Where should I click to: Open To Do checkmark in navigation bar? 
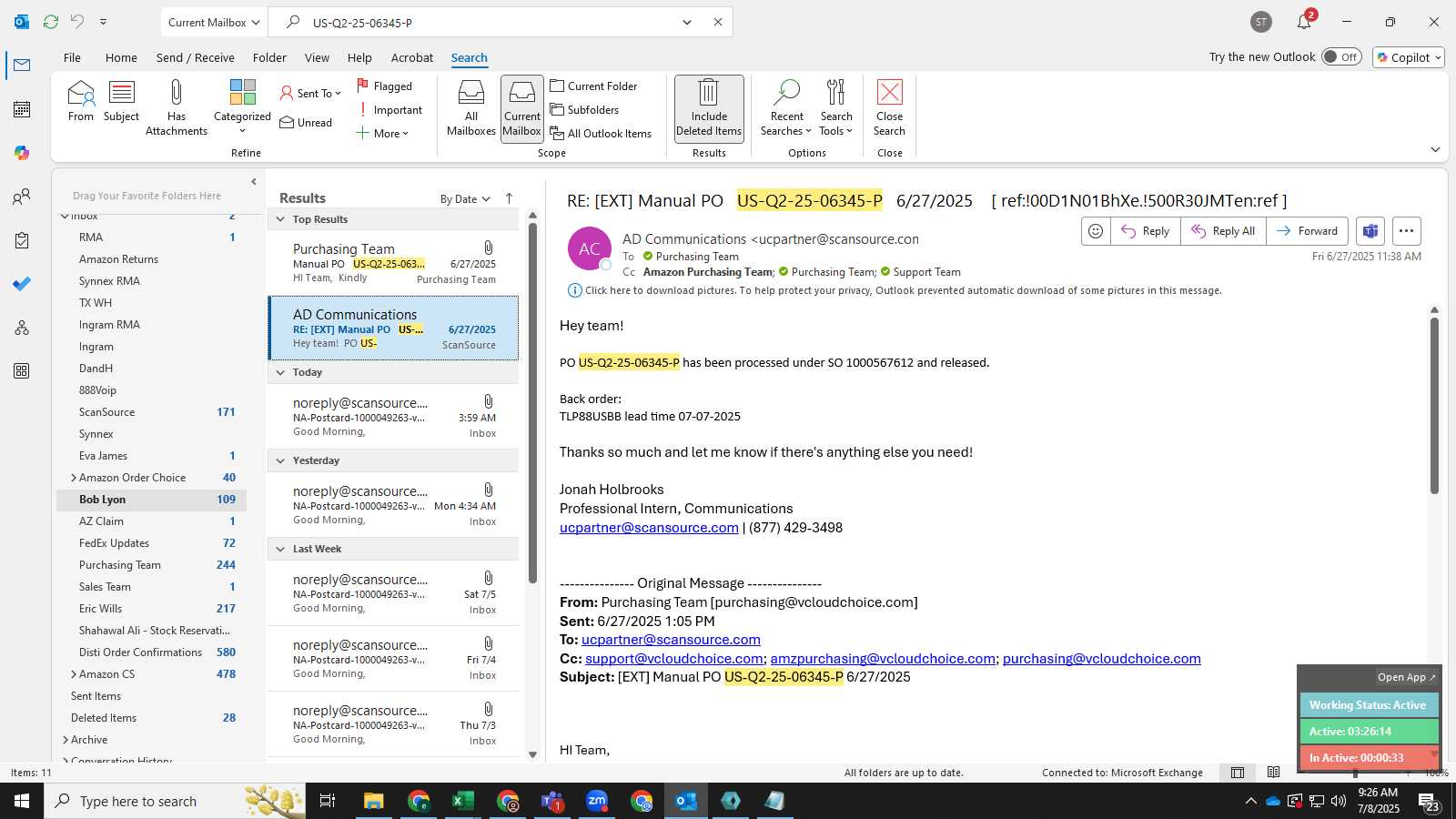point(22,284)
